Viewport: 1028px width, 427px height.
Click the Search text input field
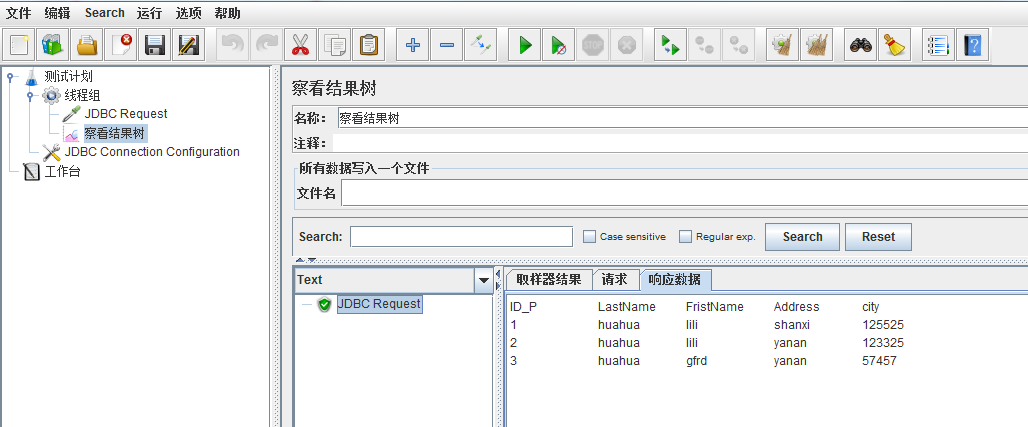point(462,237)
